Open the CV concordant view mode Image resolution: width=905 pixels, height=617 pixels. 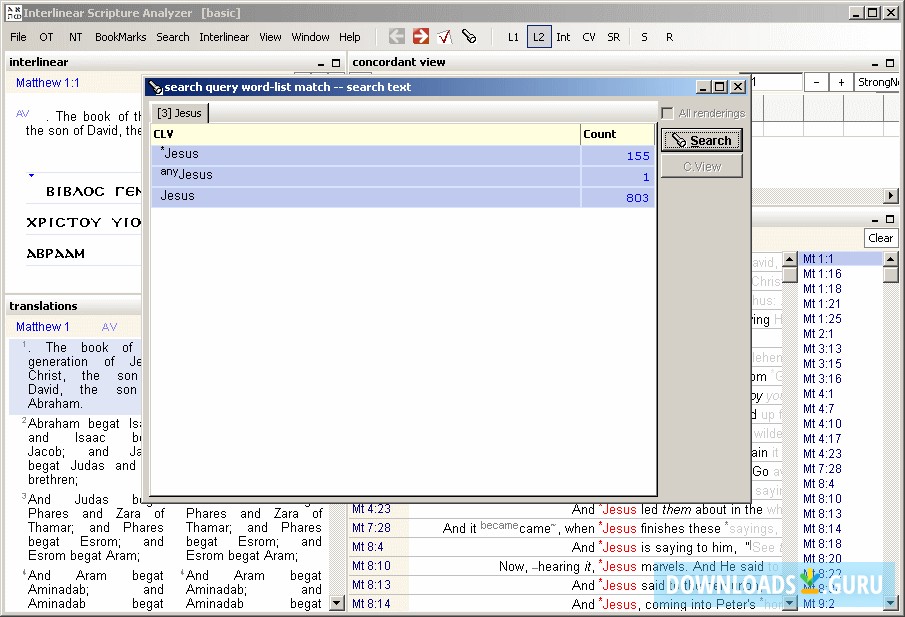click(x=588, y=36)
